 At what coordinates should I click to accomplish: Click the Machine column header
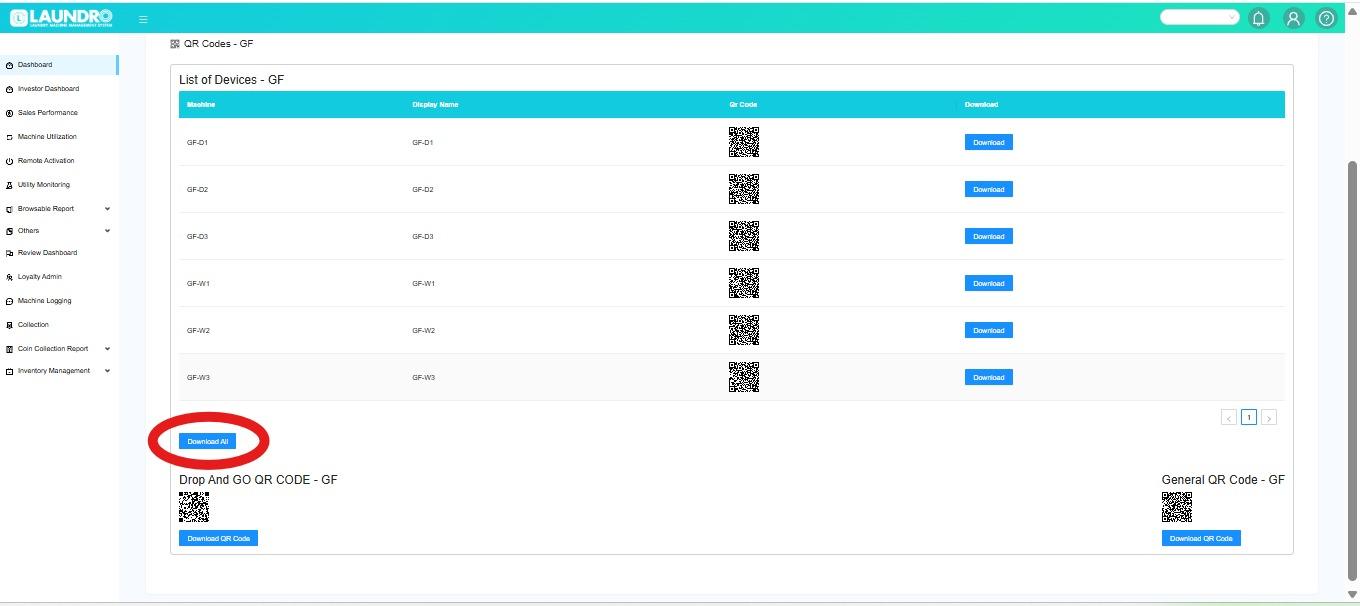click(x=201, y=105)
